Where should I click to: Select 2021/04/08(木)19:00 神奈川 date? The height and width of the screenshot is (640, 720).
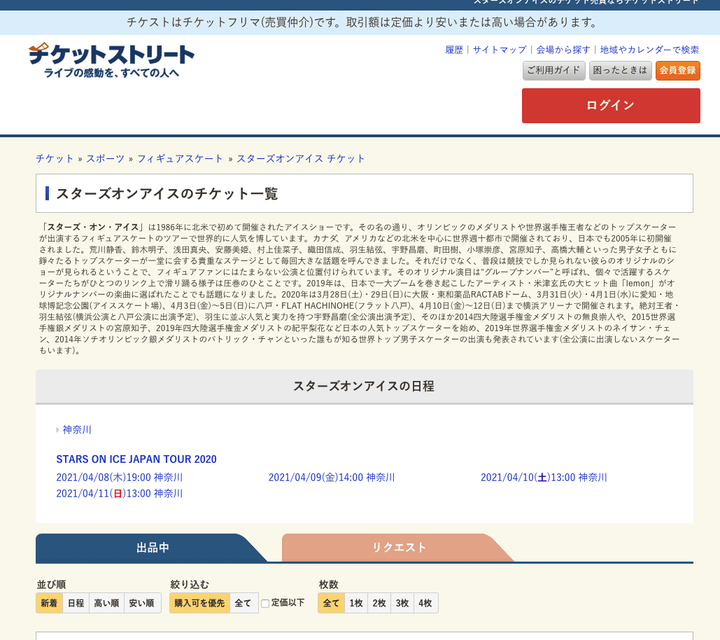[119, 477]
